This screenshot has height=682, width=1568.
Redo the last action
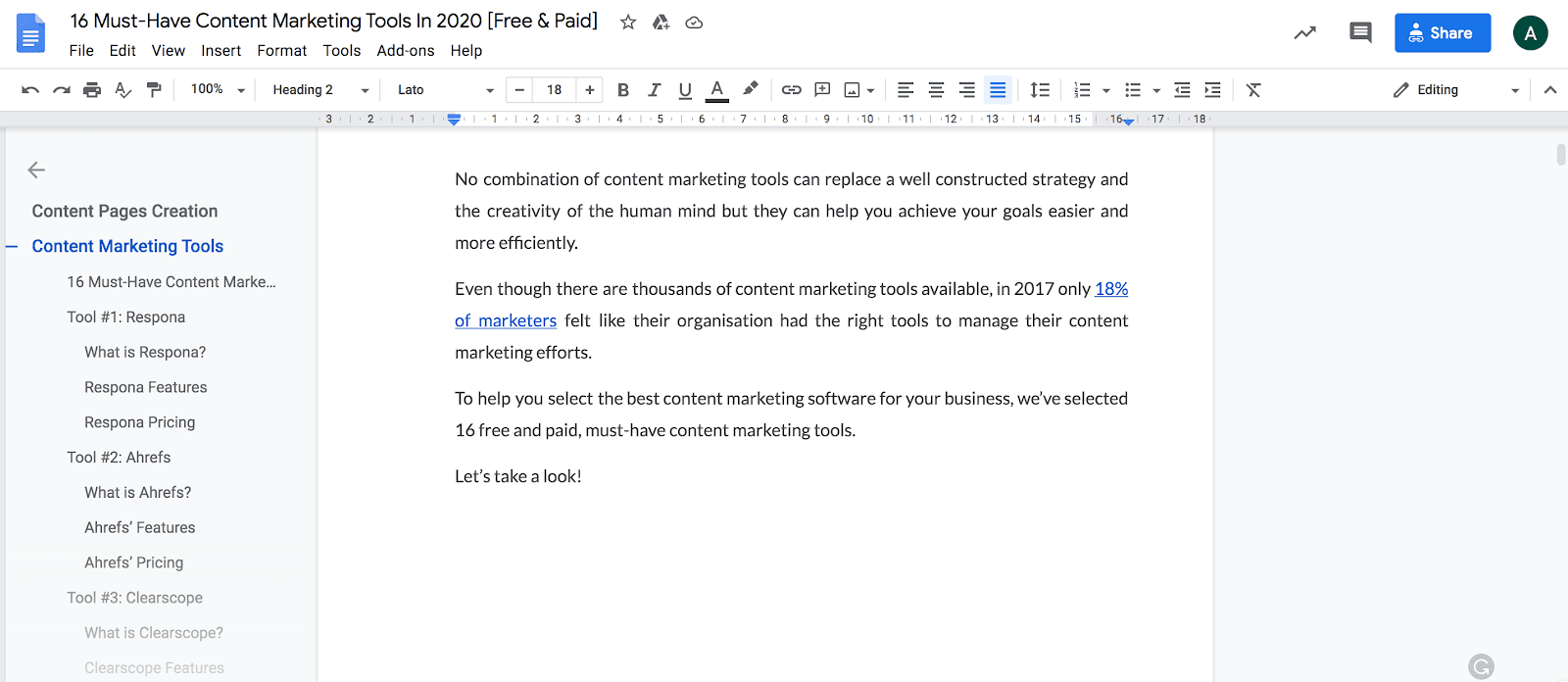[x=61, y=90]
